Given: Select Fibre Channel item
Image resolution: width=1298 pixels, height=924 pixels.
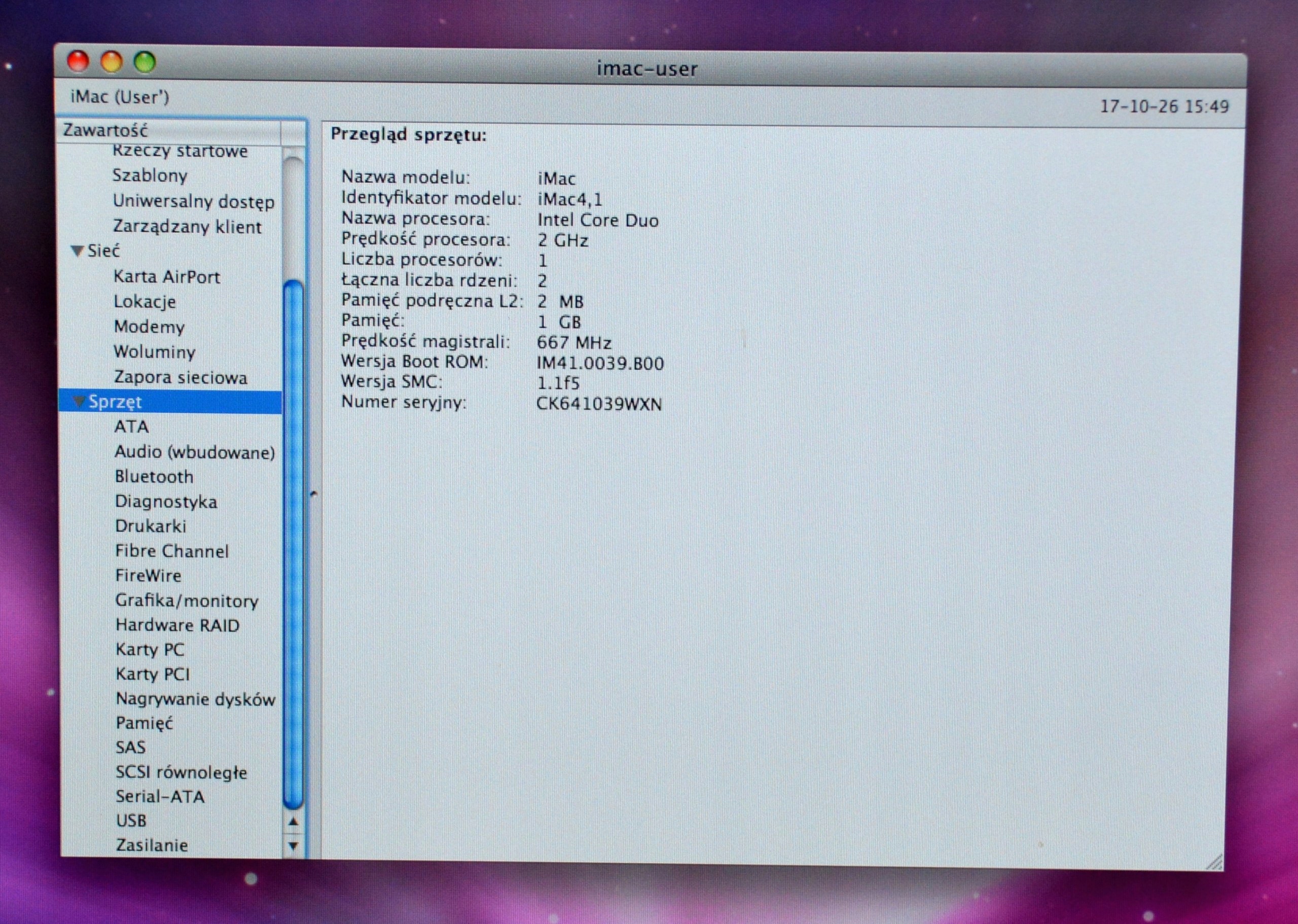Looking at the screenshot, I should [171, 551].
